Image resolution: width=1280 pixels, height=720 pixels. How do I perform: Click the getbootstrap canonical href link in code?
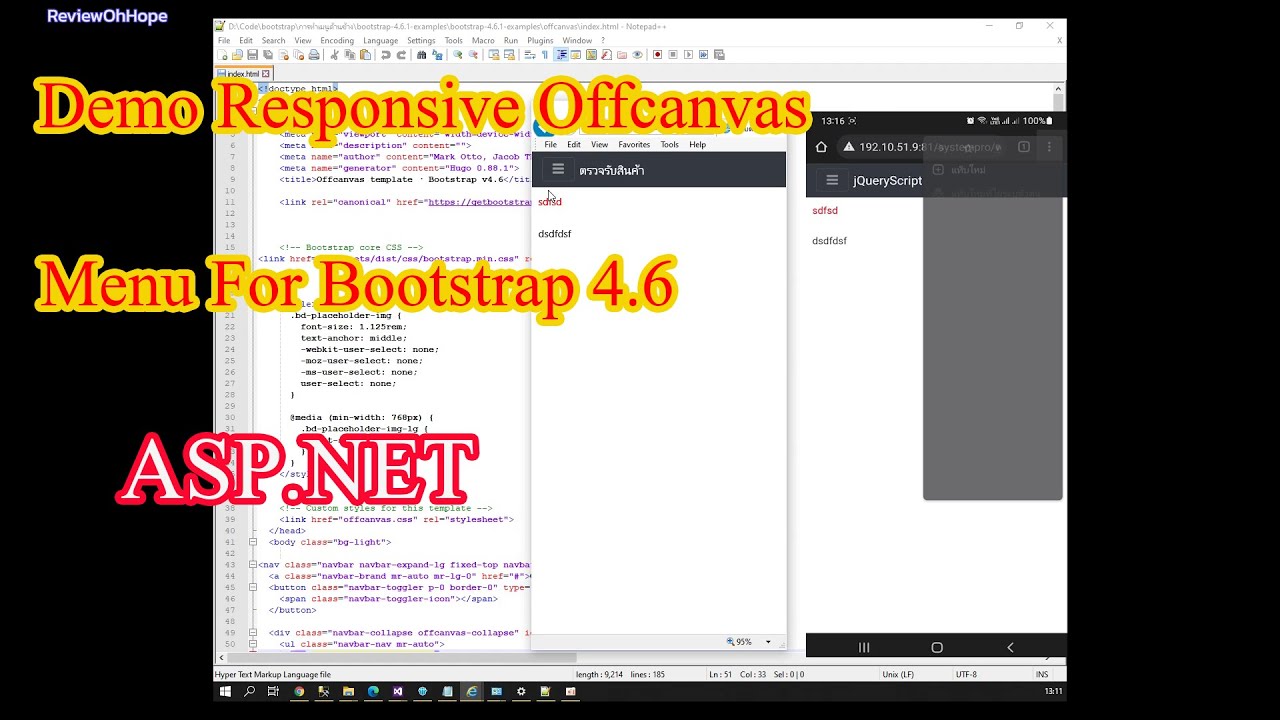[480, 202]
